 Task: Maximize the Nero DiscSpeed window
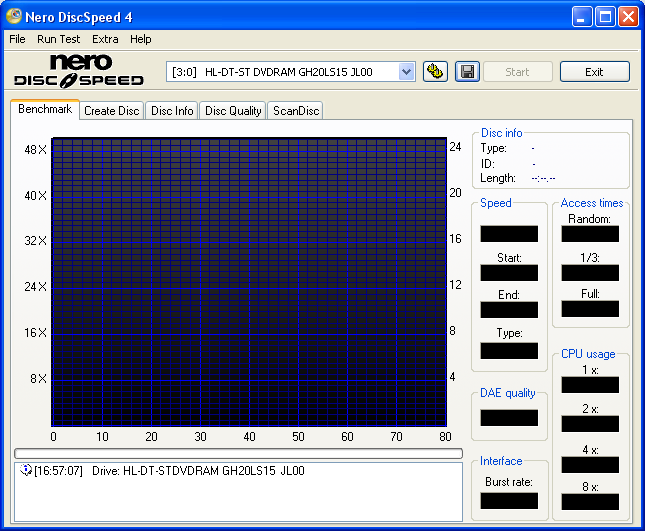pyautogui.click(x=605, y=16)
